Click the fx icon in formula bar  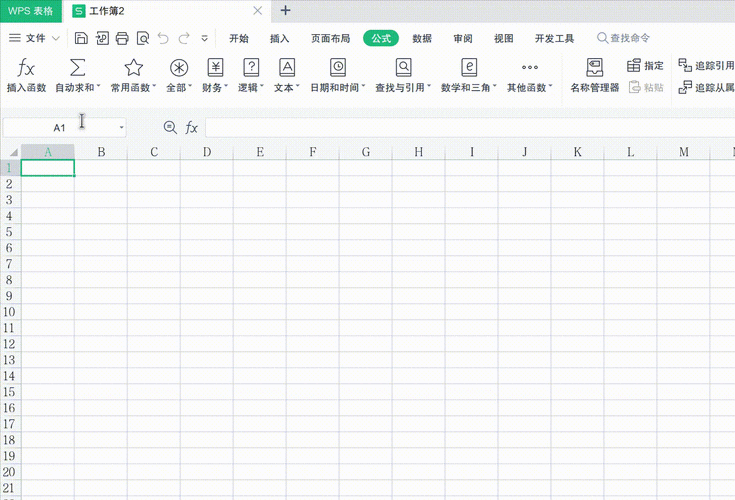click(191, 127)
